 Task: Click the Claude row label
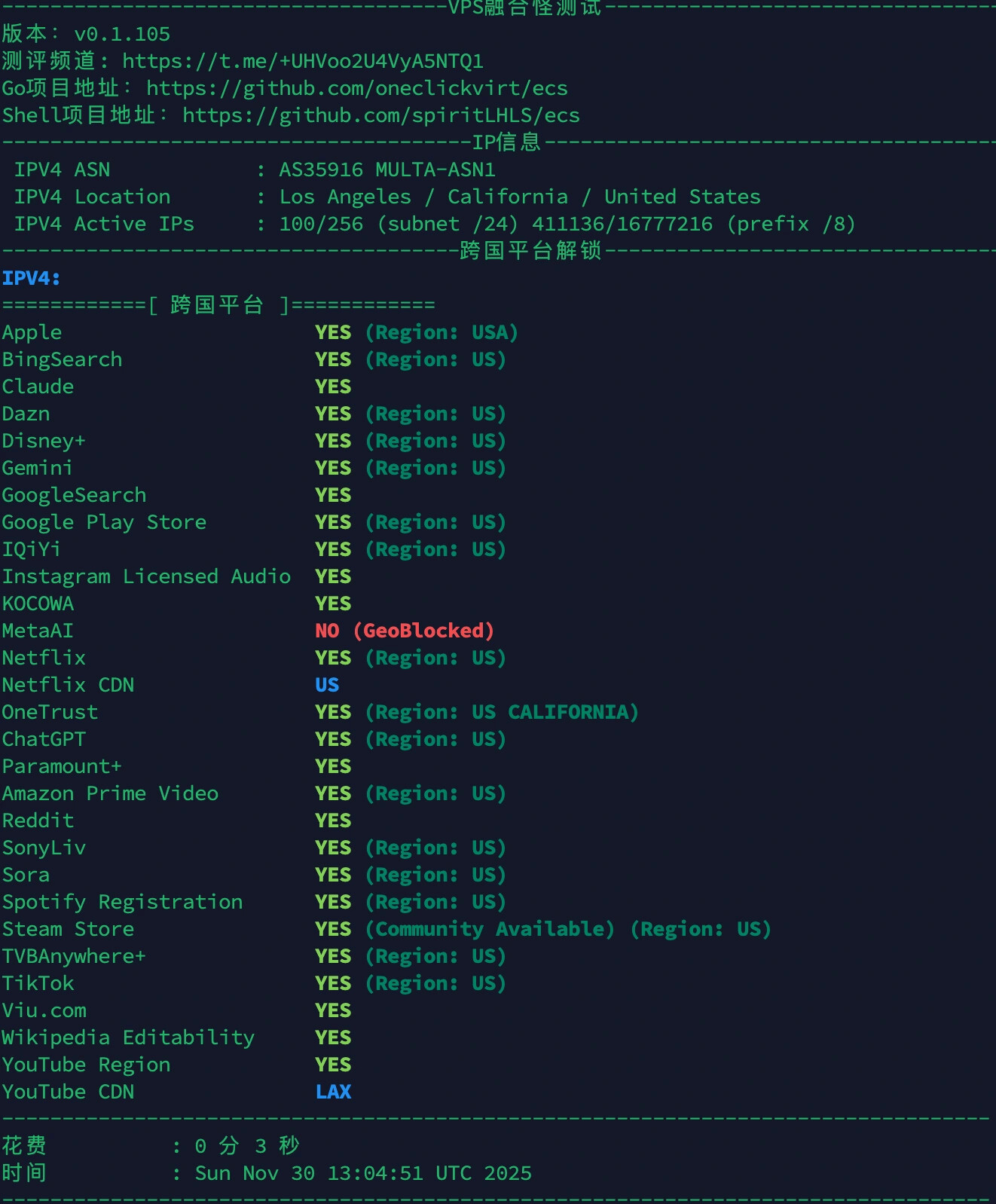(x=38, y=387)
